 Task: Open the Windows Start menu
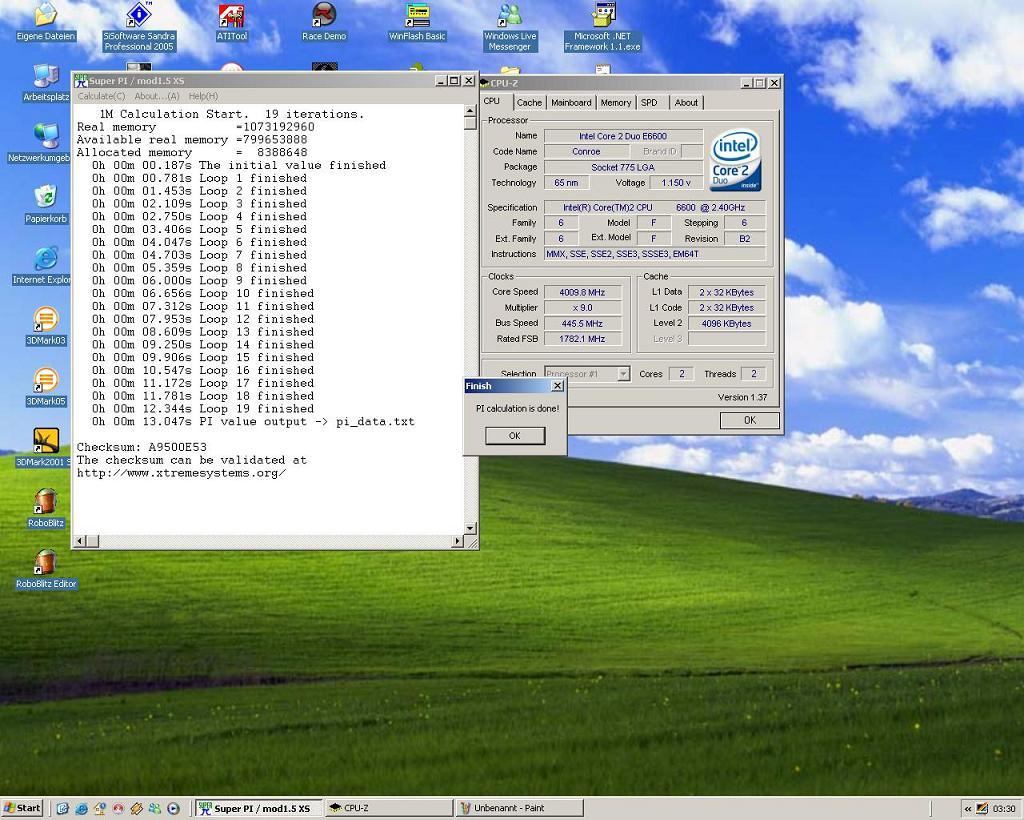click(22, 808)
